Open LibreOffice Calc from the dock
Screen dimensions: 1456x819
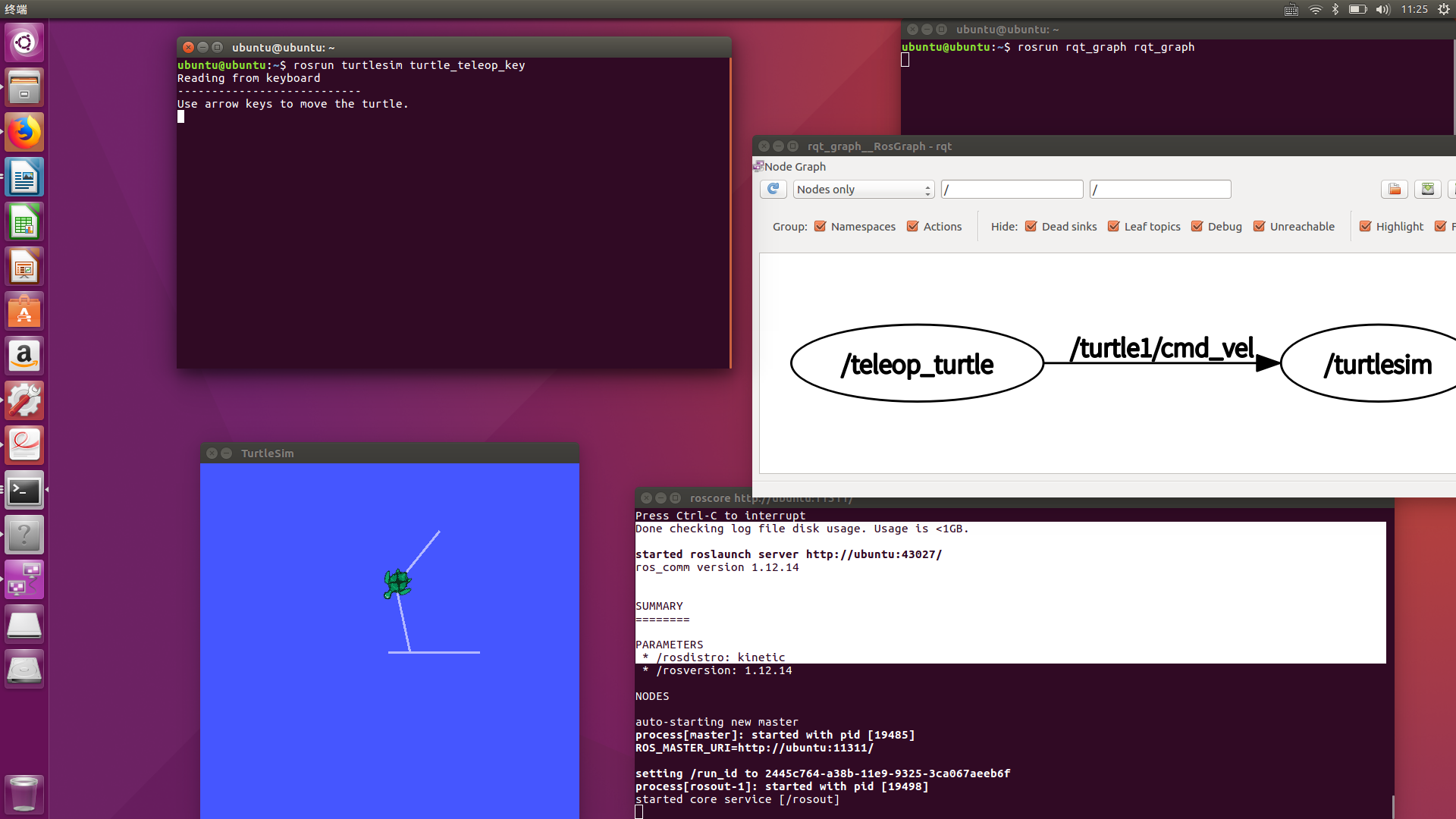[24, 223]
